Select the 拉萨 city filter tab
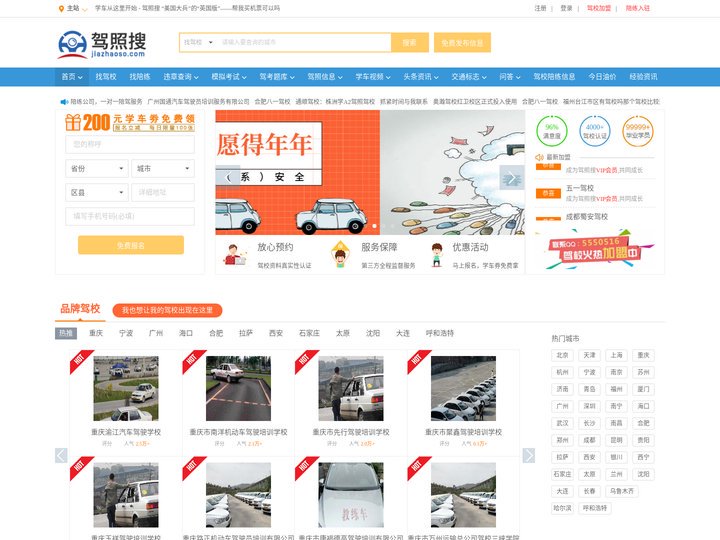The height and width of the screenshot is (540, 720). click(246, 333)
